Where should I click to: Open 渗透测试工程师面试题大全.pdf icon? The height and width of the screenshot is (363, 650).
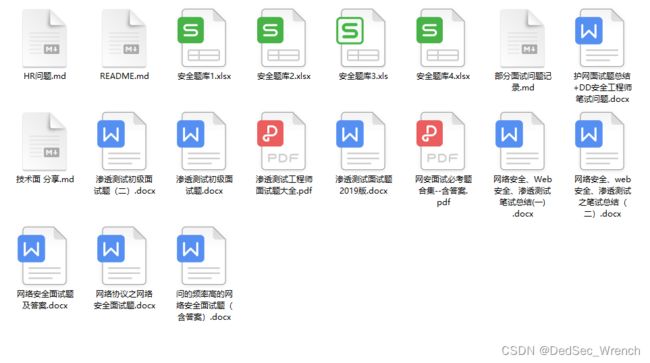[x=281, y=141]
